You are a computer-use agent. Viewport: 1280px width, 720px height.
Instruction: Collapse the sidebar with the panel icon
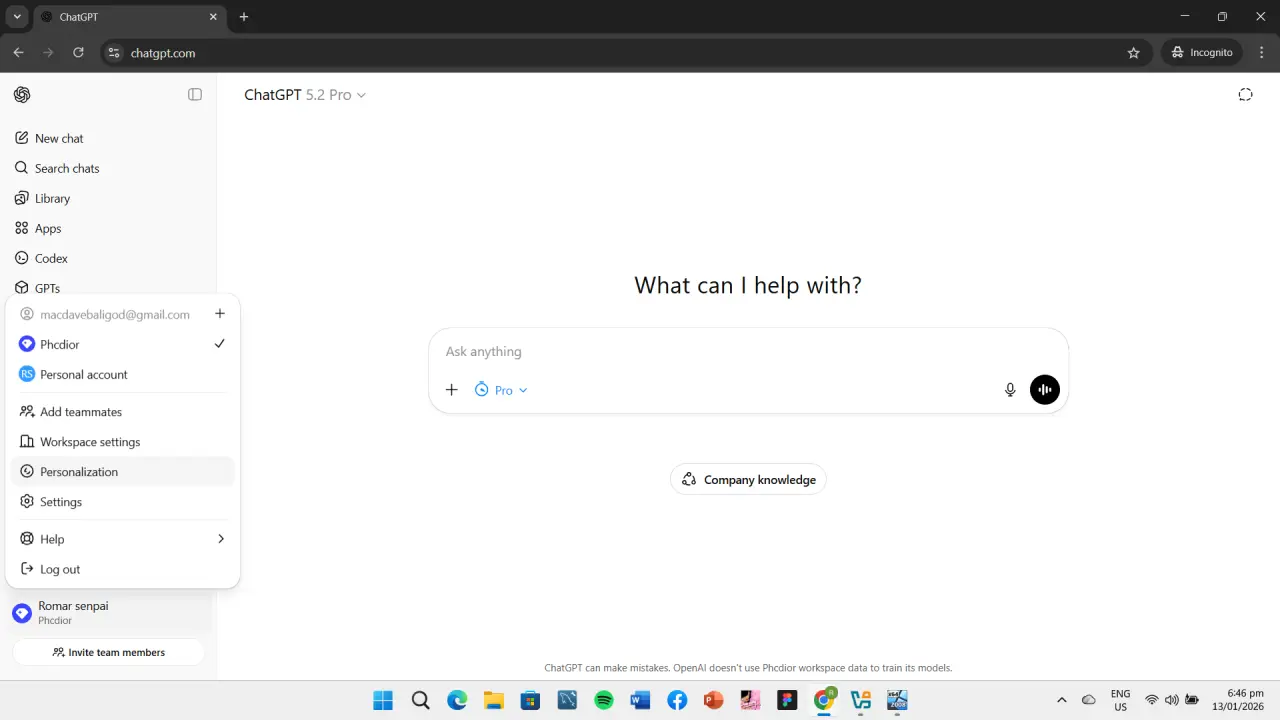[195, 95]
